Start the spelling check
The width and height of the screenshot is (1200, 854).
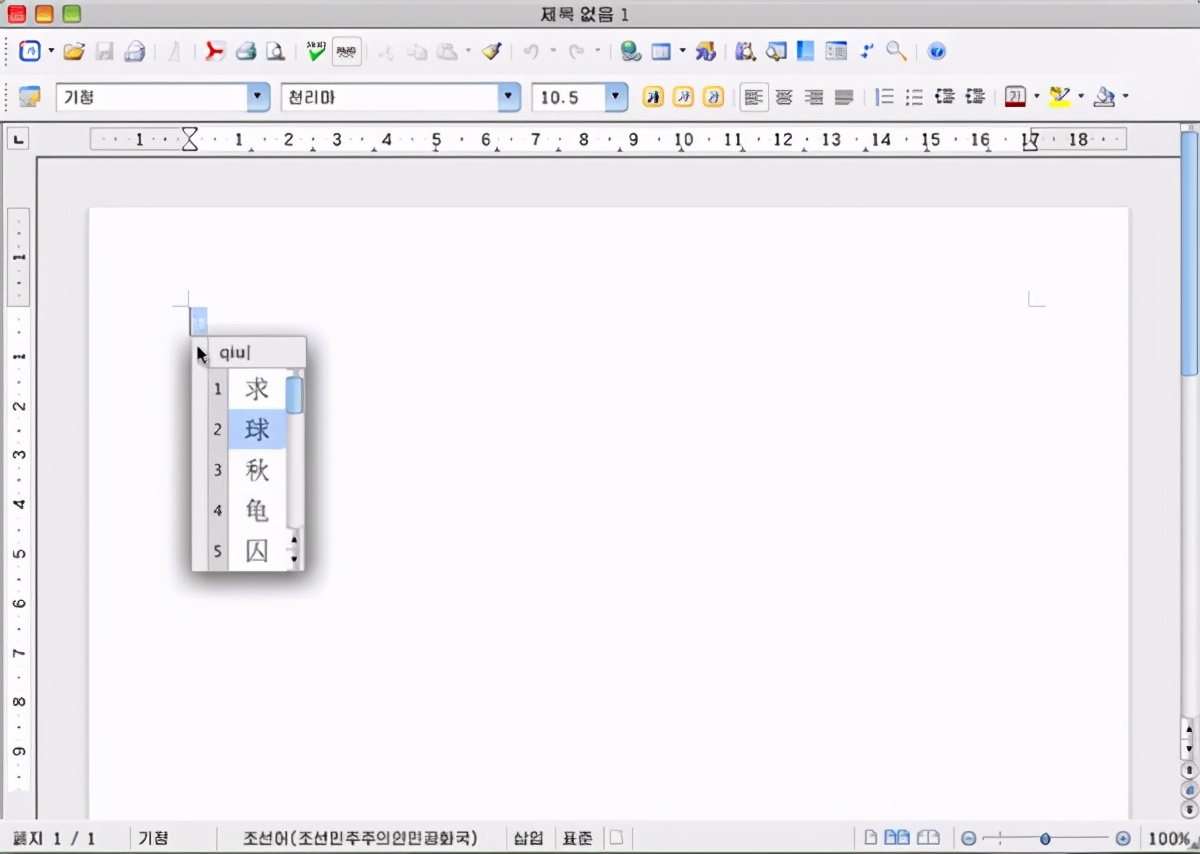click(x=316, y=51)
